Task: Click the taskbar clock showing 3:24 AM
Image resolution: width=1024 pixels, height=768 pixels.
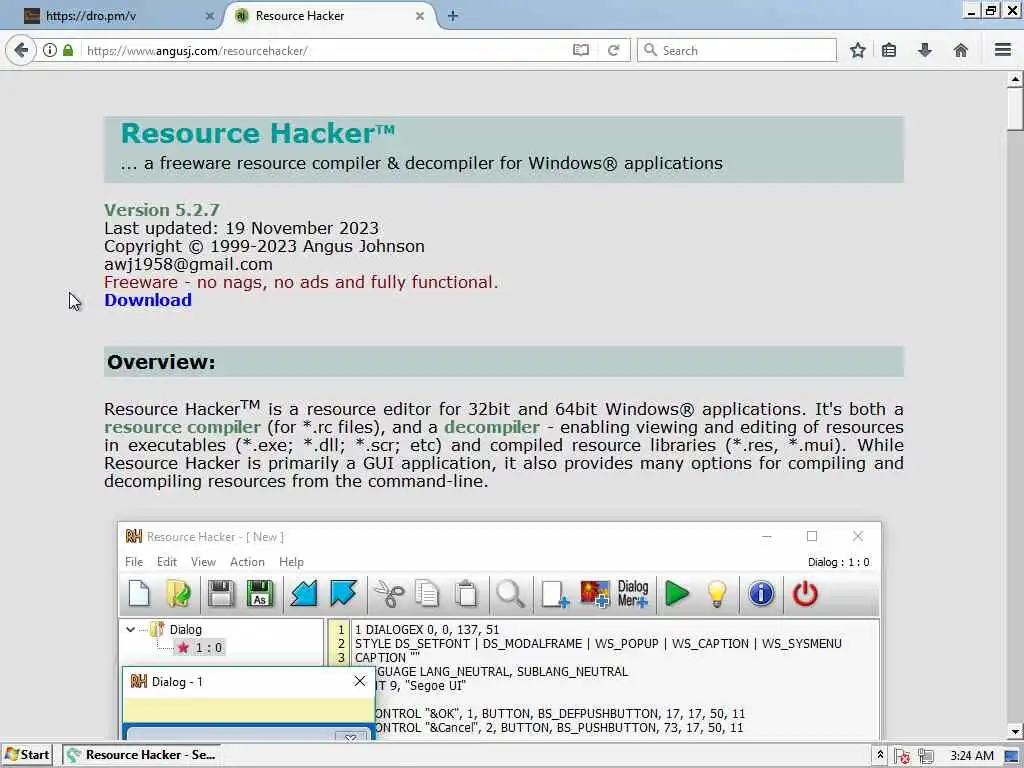Action: 971,756
